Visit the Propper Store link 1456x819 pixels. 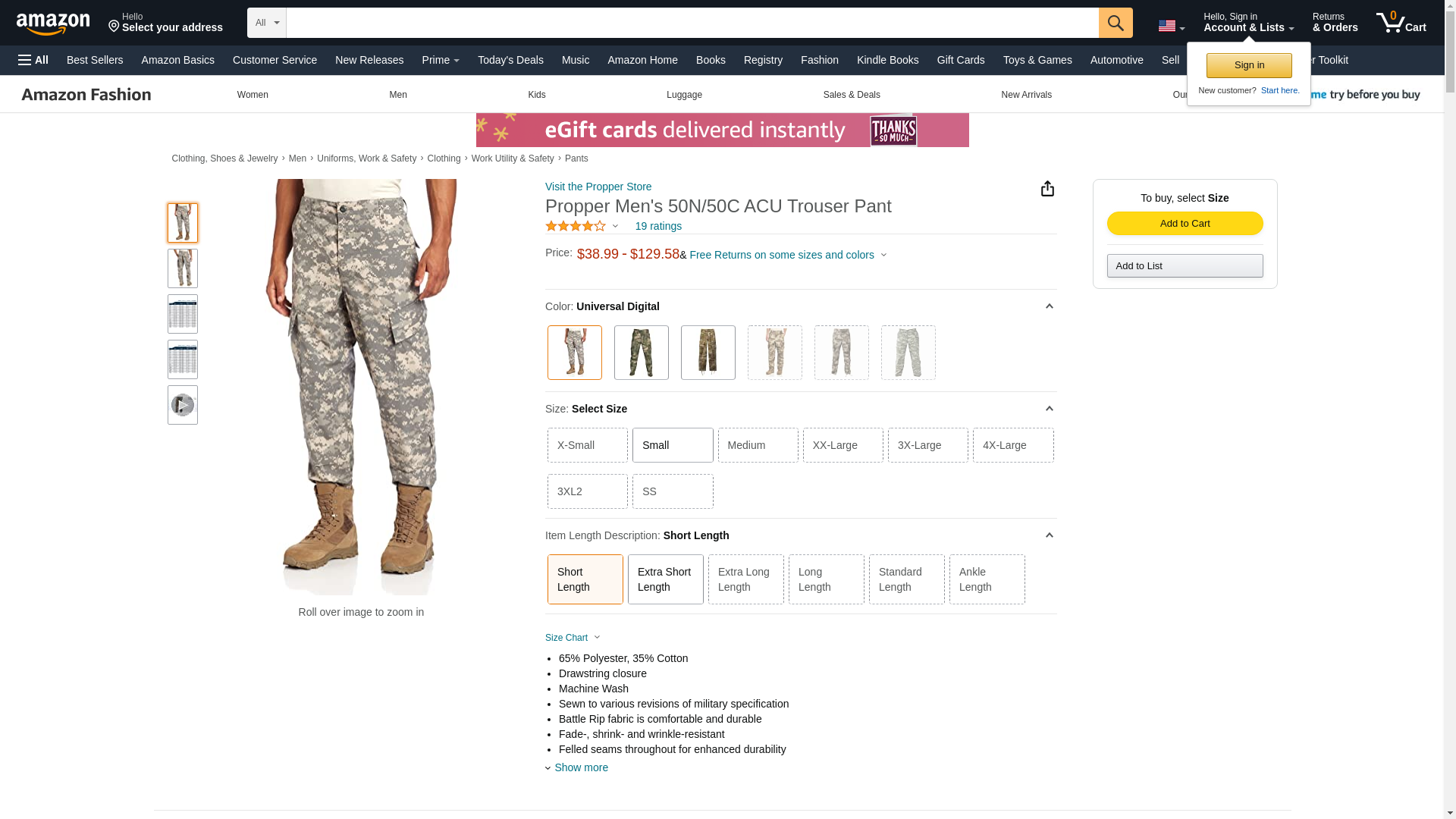[x=598, y=187]
